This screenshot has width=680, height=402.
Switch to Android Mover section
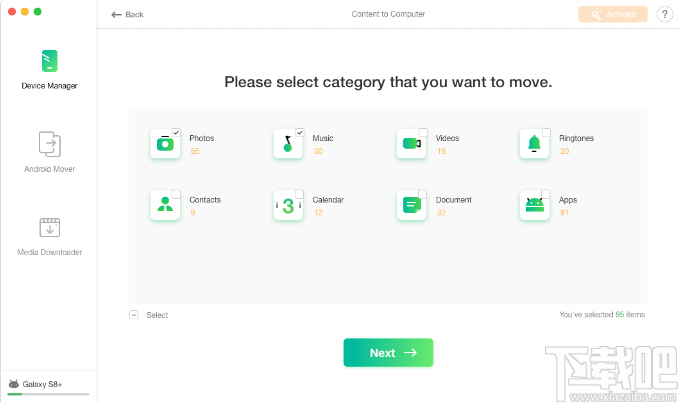(x=49, y=152)
